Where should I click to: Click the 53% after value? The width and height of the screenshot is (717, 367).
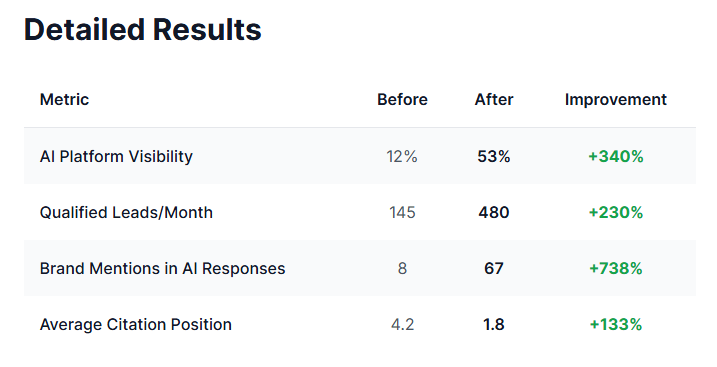coord(494,156)
